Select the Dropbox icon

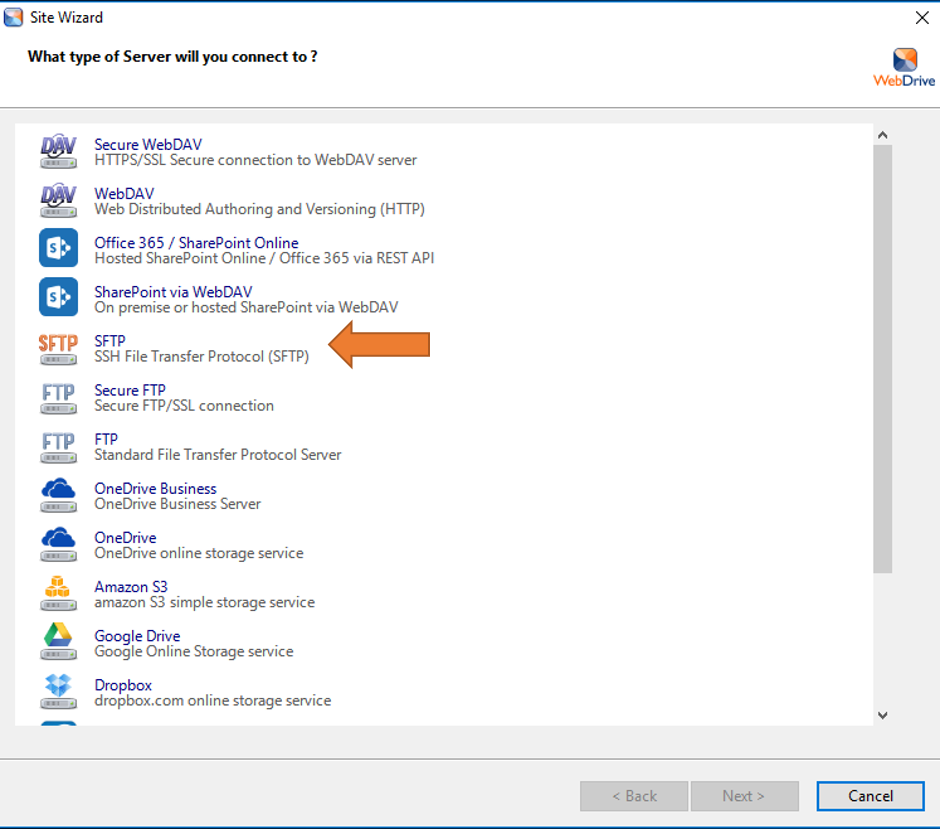[x=58, y=691]
